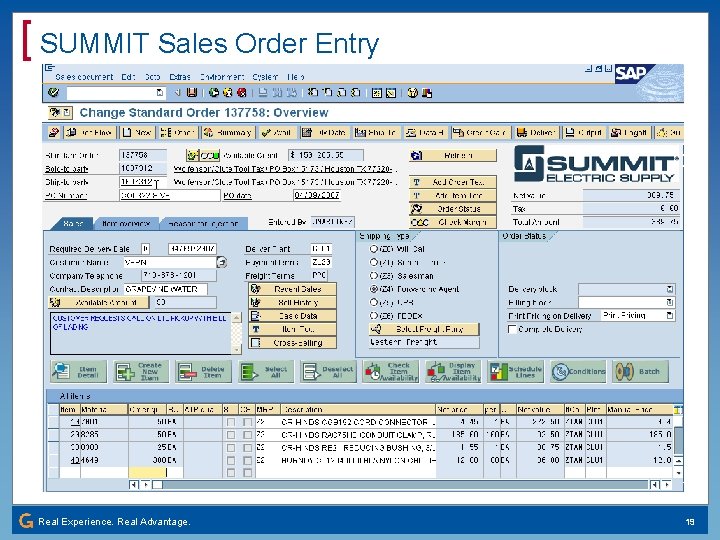Click the Save diskette icon

pyautogui.click(x=192, y=93)
